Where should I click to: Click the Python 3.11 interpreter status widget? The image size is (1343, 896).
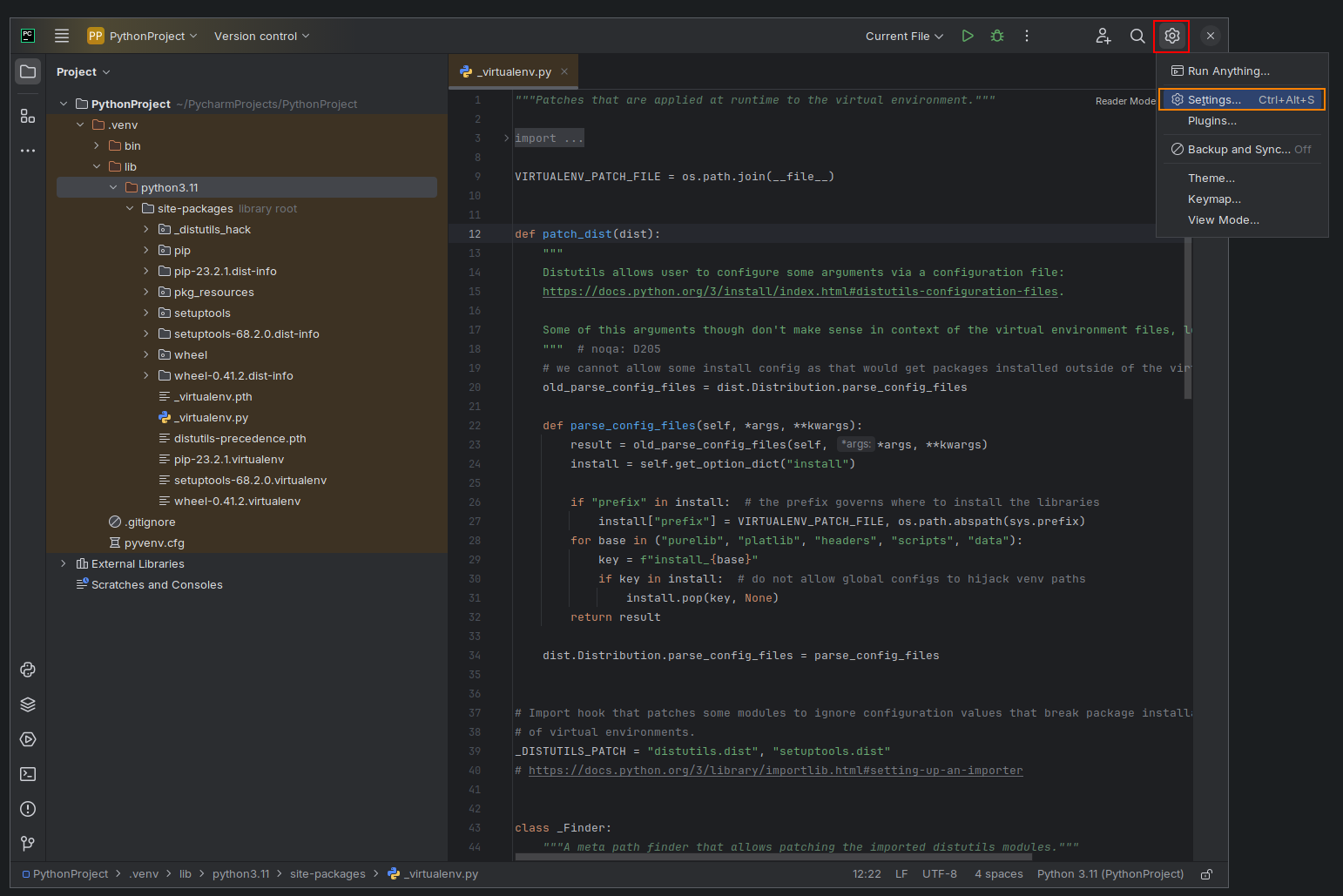[x=1110, y=874]
